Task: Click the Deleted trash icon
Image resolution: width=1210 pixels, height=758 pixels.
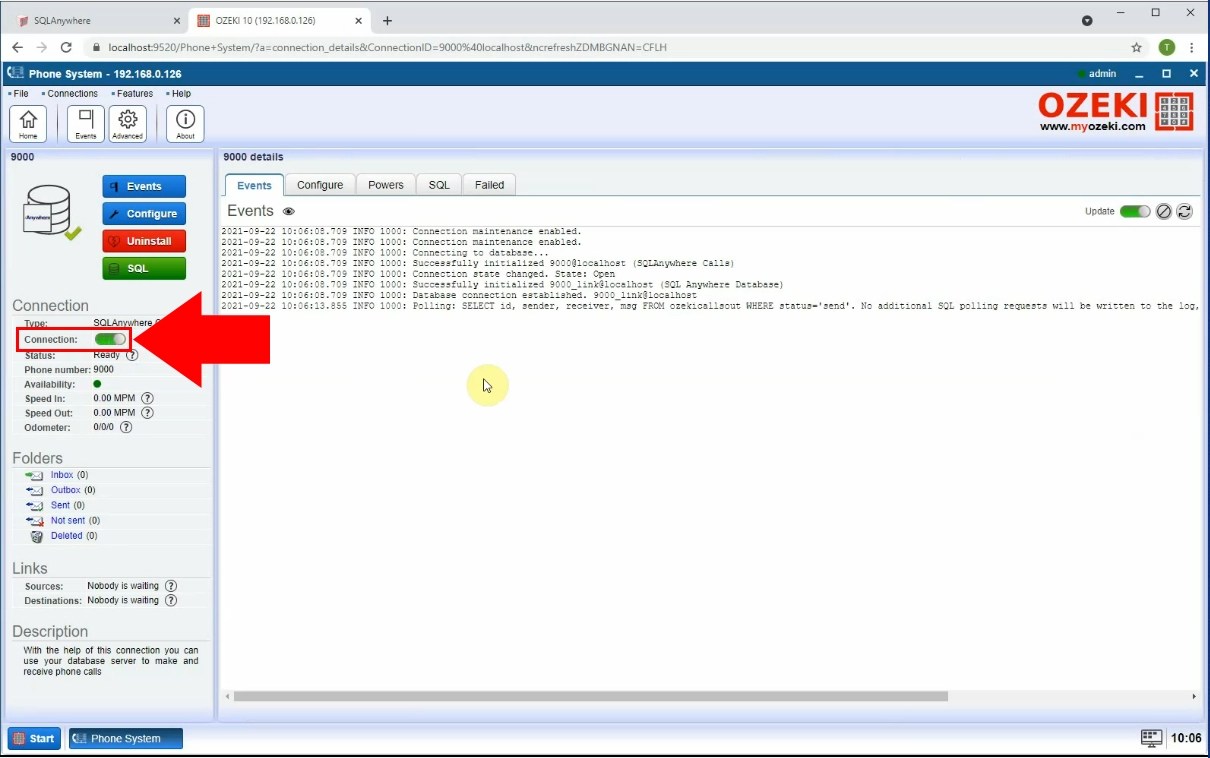Action: (37, 536)
